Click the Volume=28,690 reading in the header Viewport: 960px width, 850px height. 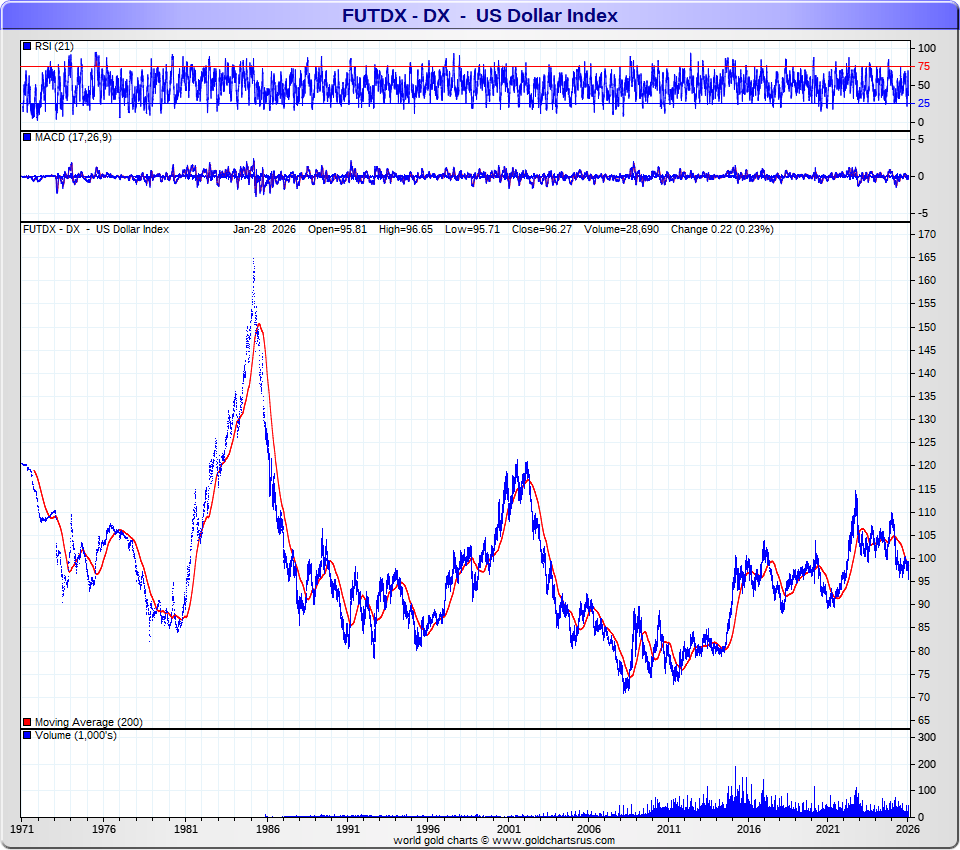(624, 229)
